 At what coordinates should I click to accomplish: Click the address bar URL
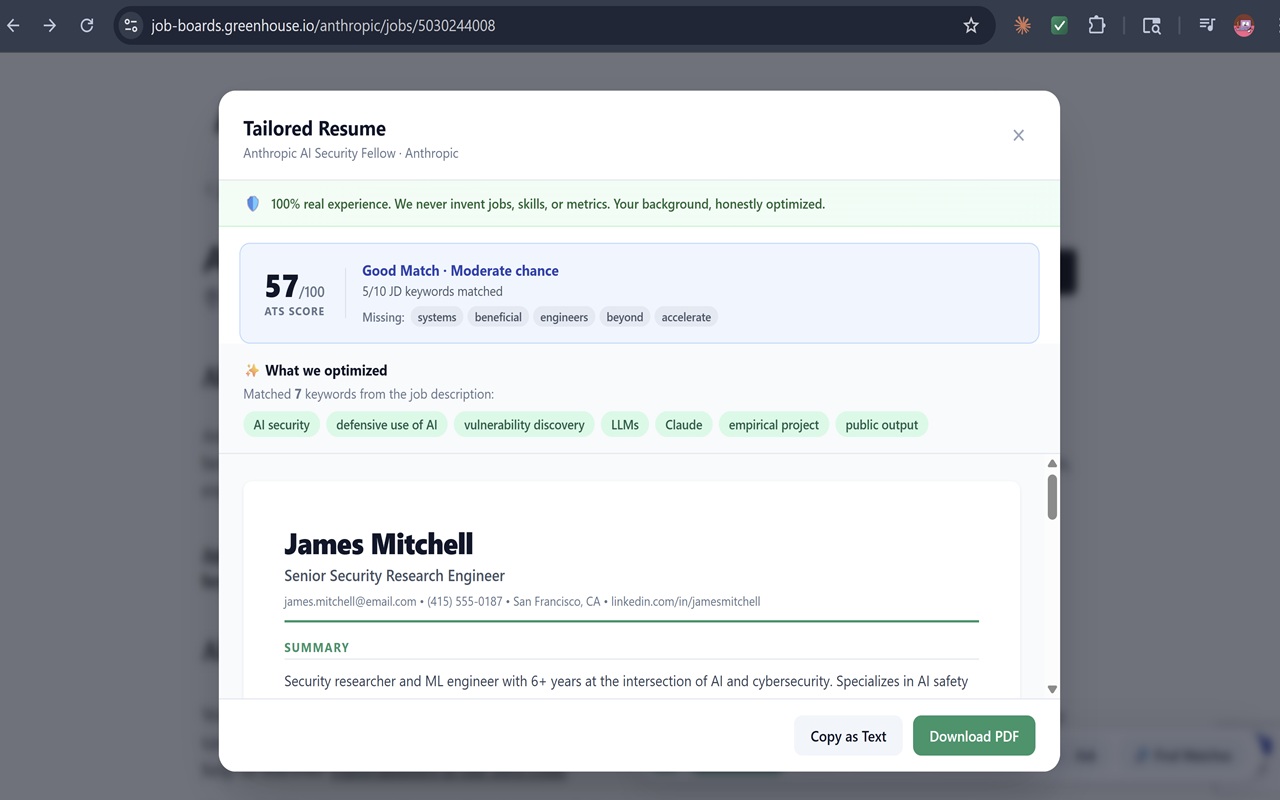point(323,26)
